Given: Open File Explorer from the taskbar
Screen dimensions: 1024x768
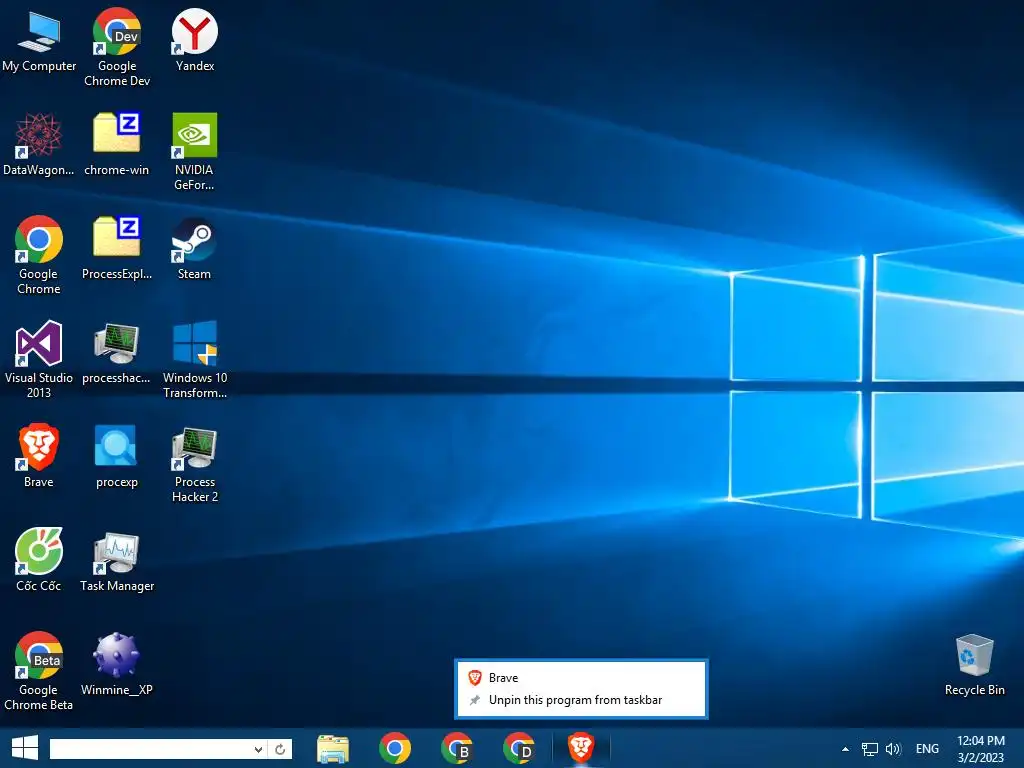Looking at the screenshot, I should pos(333,748).
